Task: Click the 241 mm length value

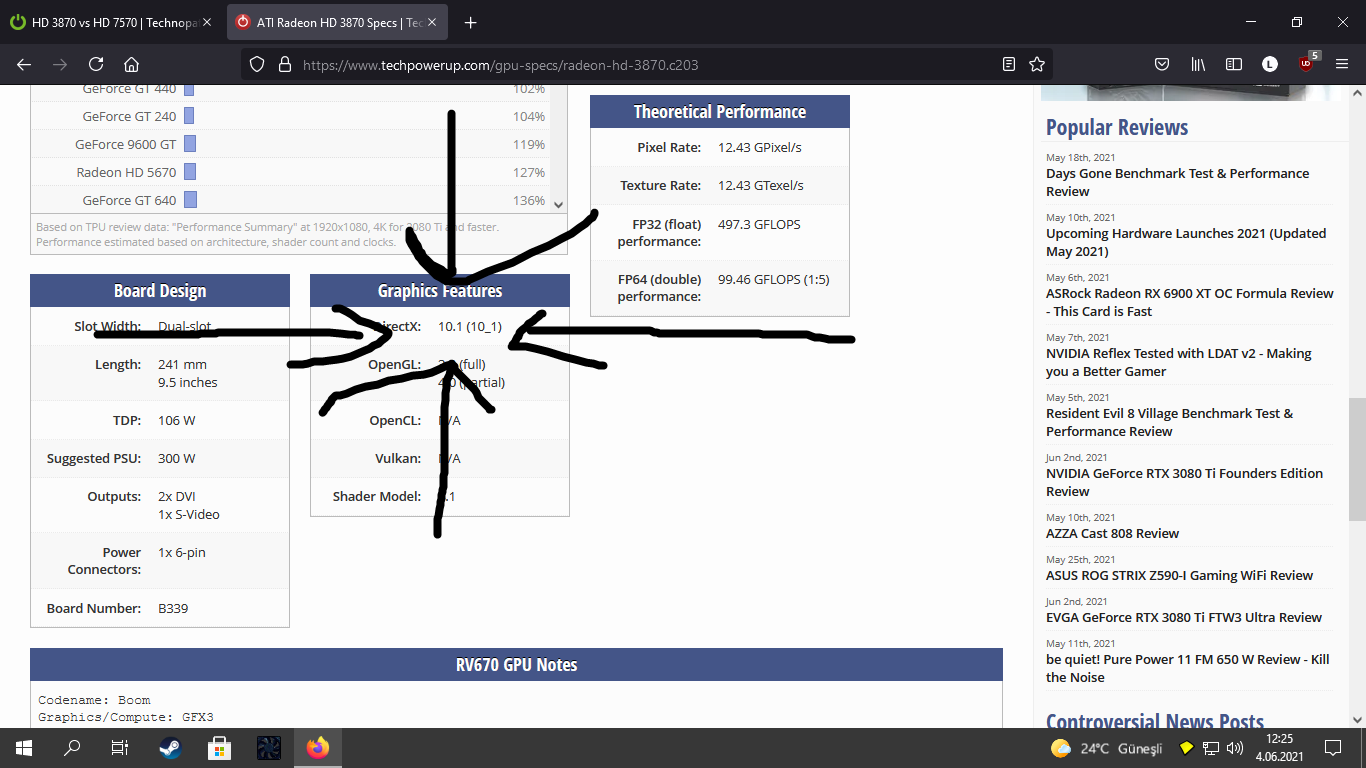Action: coord(183,364)
